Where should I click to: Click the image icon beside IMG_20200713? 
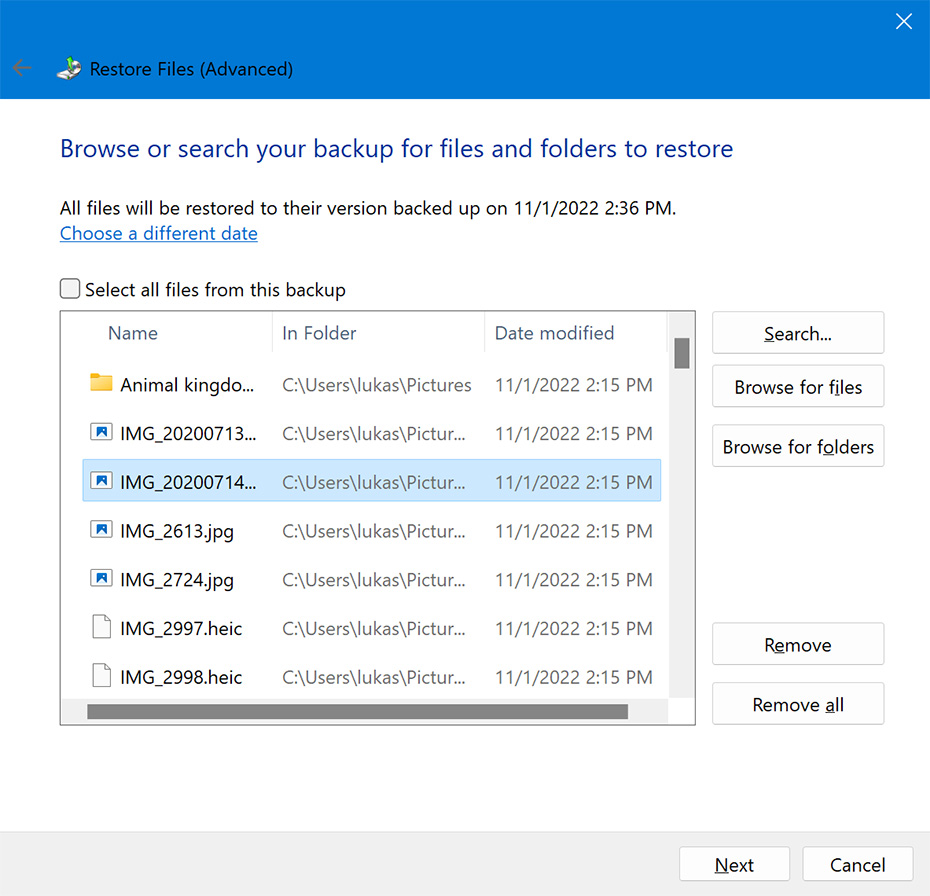pyautogui.click(x=101, y=432)
